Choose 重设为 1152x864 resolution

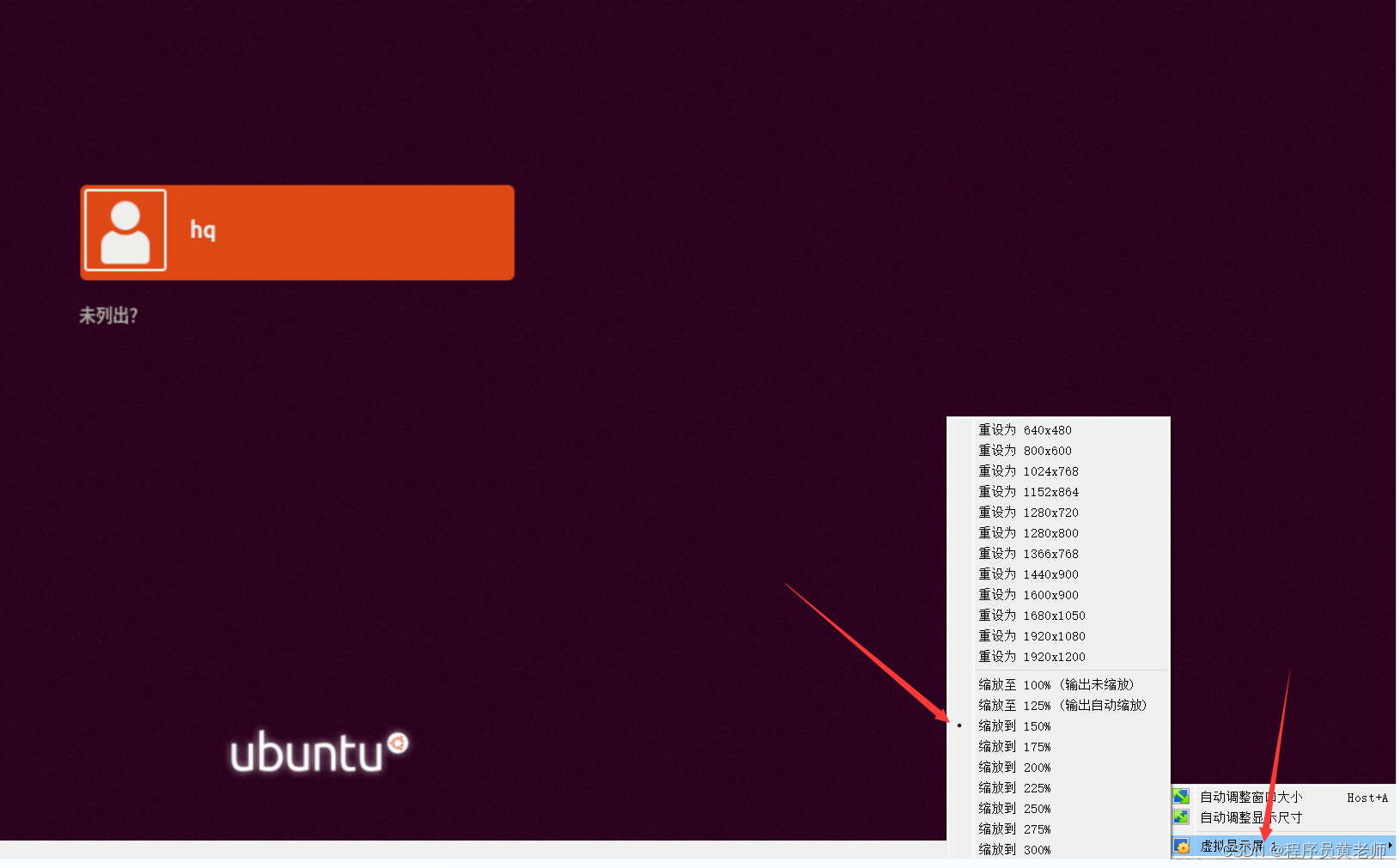click(x=1058, y=492)
